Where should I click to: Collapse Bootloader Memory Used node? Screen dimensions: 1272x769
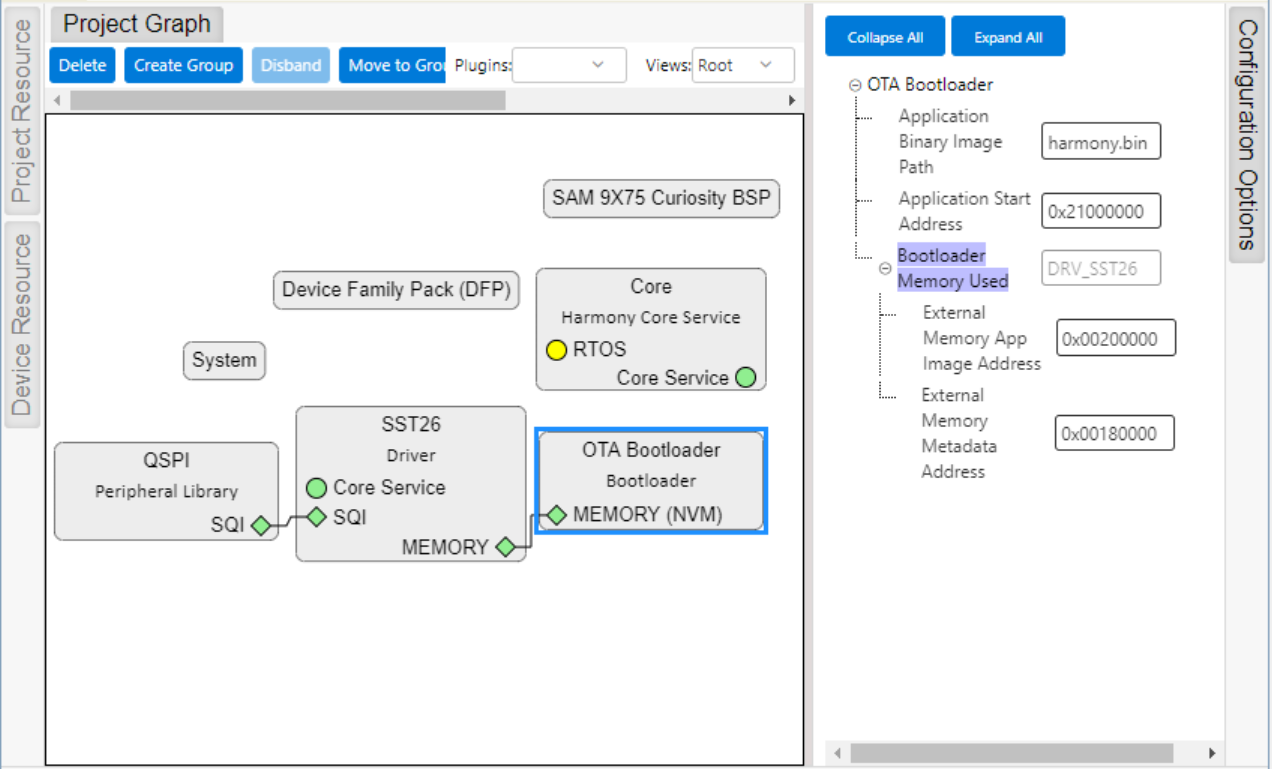coord(885,269)
